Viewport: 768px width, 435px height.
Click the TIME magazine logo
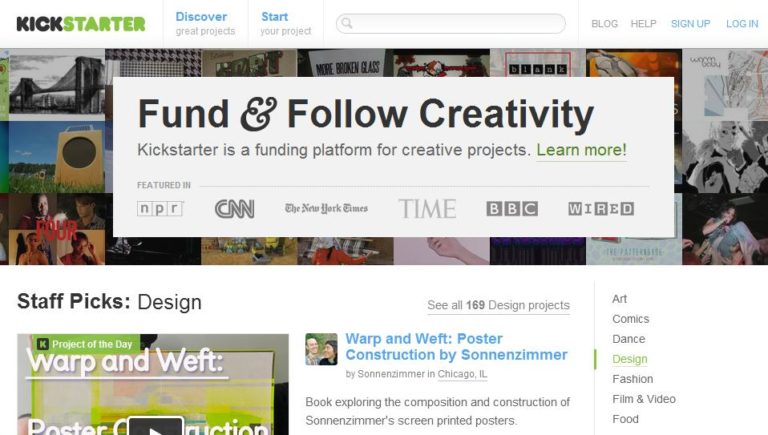427,208
